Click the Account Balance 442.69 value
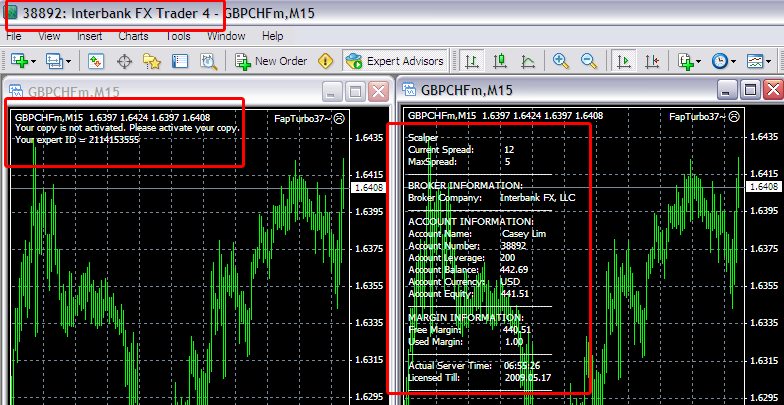784x405 pixels. tap(514, 270)
